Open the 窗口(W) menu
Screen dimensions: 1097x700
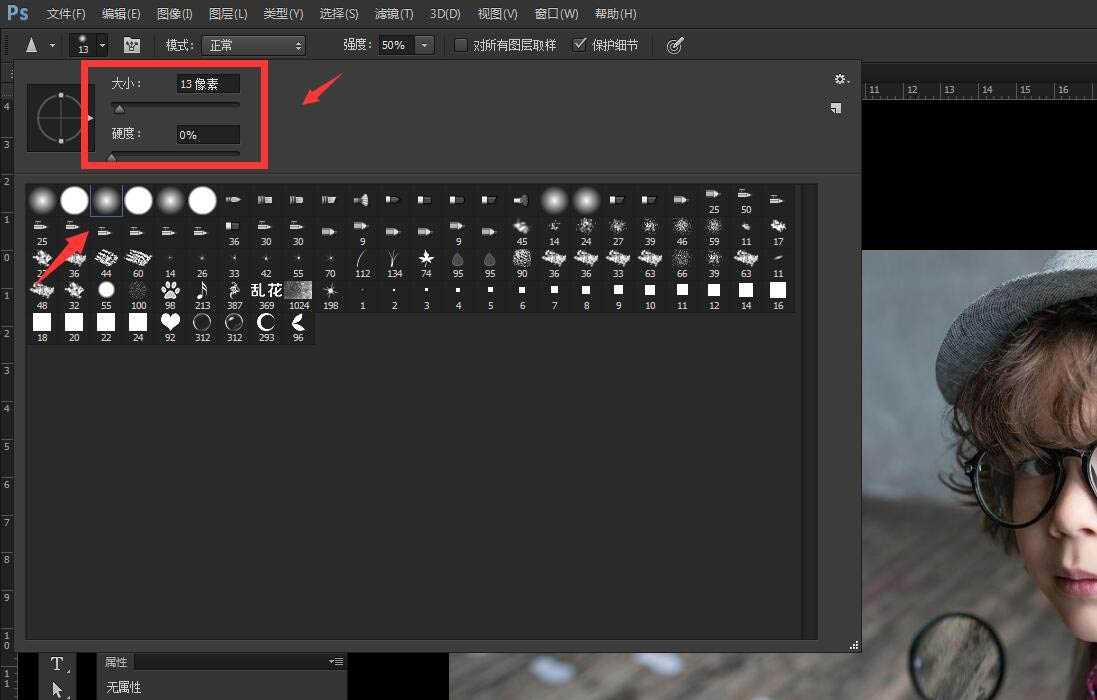[556, 14]
